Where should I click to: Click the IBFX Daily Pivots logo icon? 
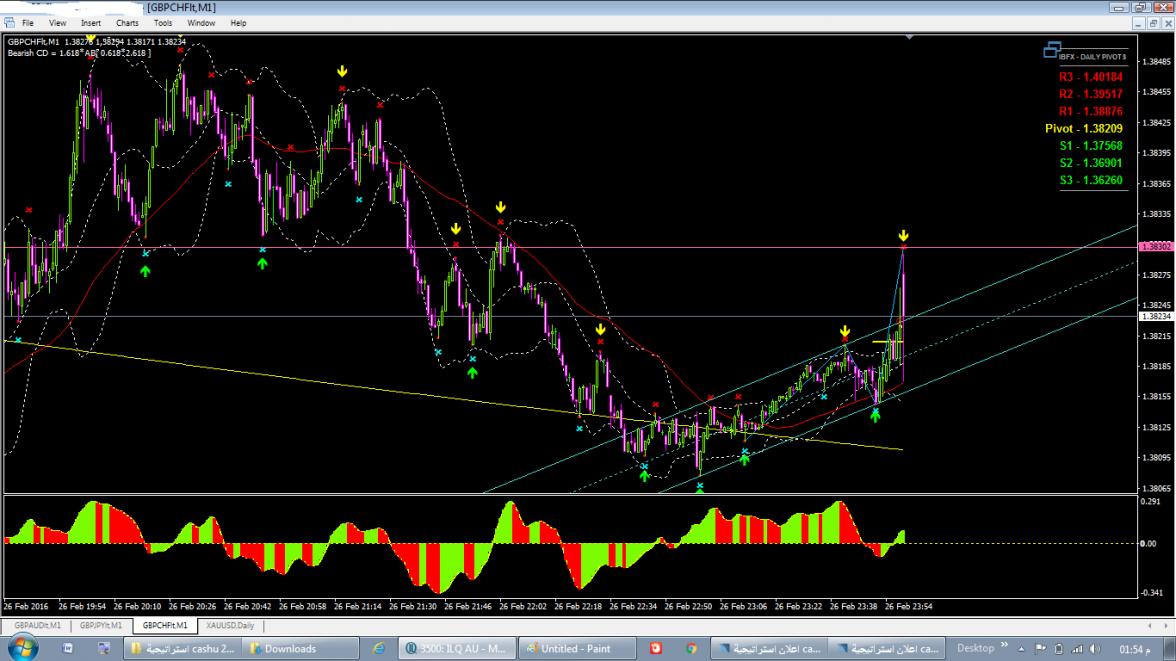click(1051, 49)
